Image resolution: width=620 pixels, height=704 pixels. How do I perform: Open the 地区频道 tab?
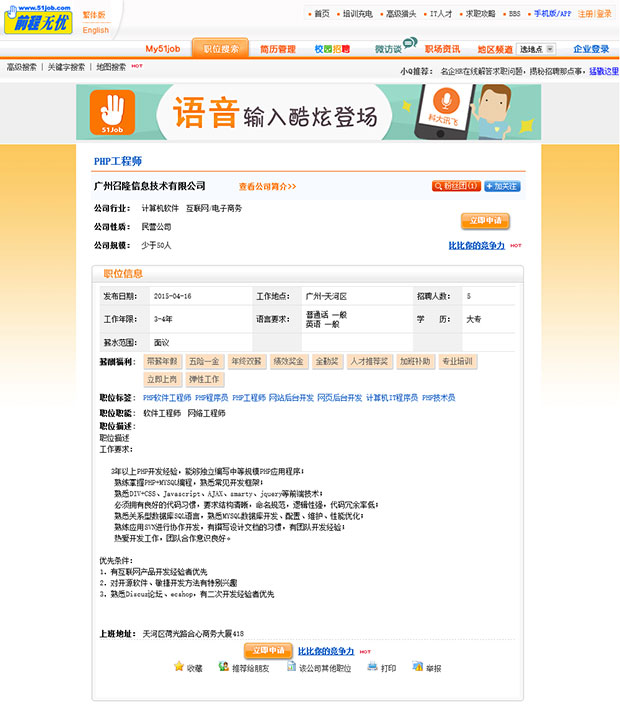click(495, 49)
